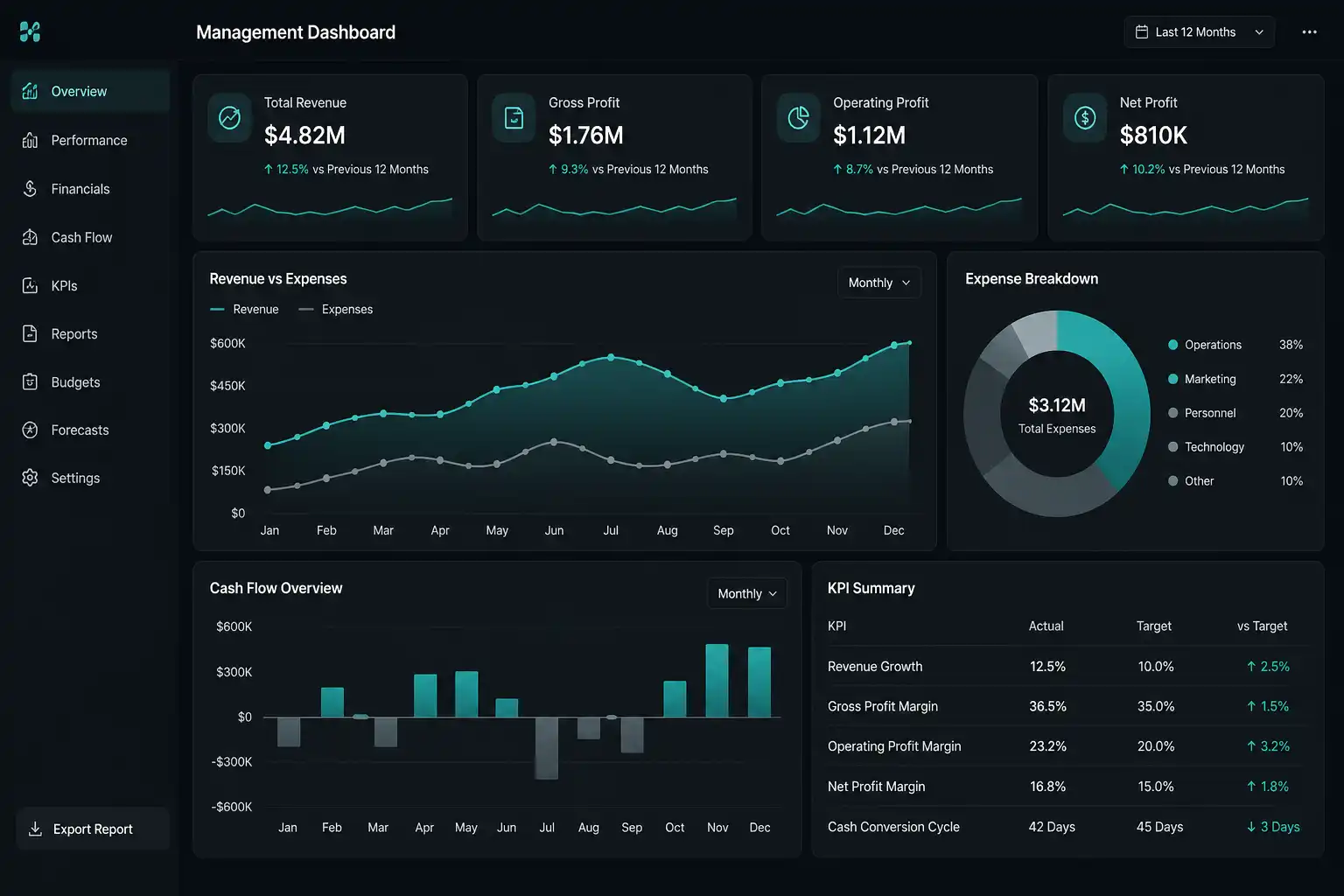Open the Reports page
Image resolution: width=1344 pixels, height=896 pixels.
(91, 333)
